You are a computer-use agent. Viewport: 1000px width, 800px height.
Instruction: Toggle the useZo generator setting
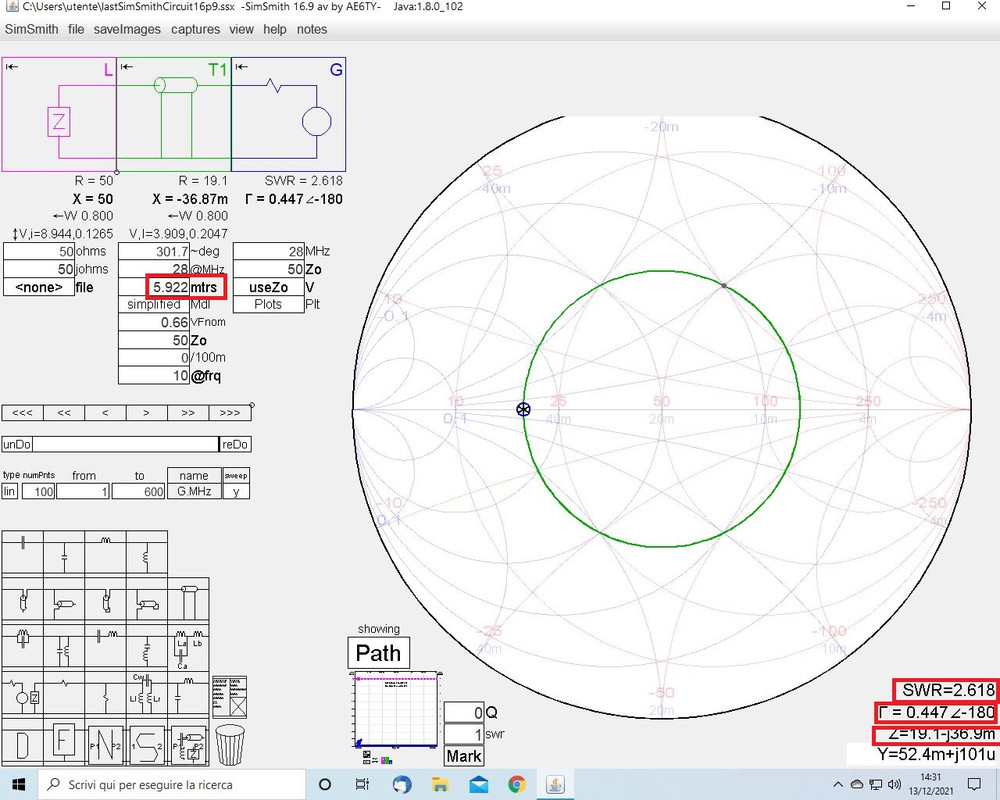[268, 287]
